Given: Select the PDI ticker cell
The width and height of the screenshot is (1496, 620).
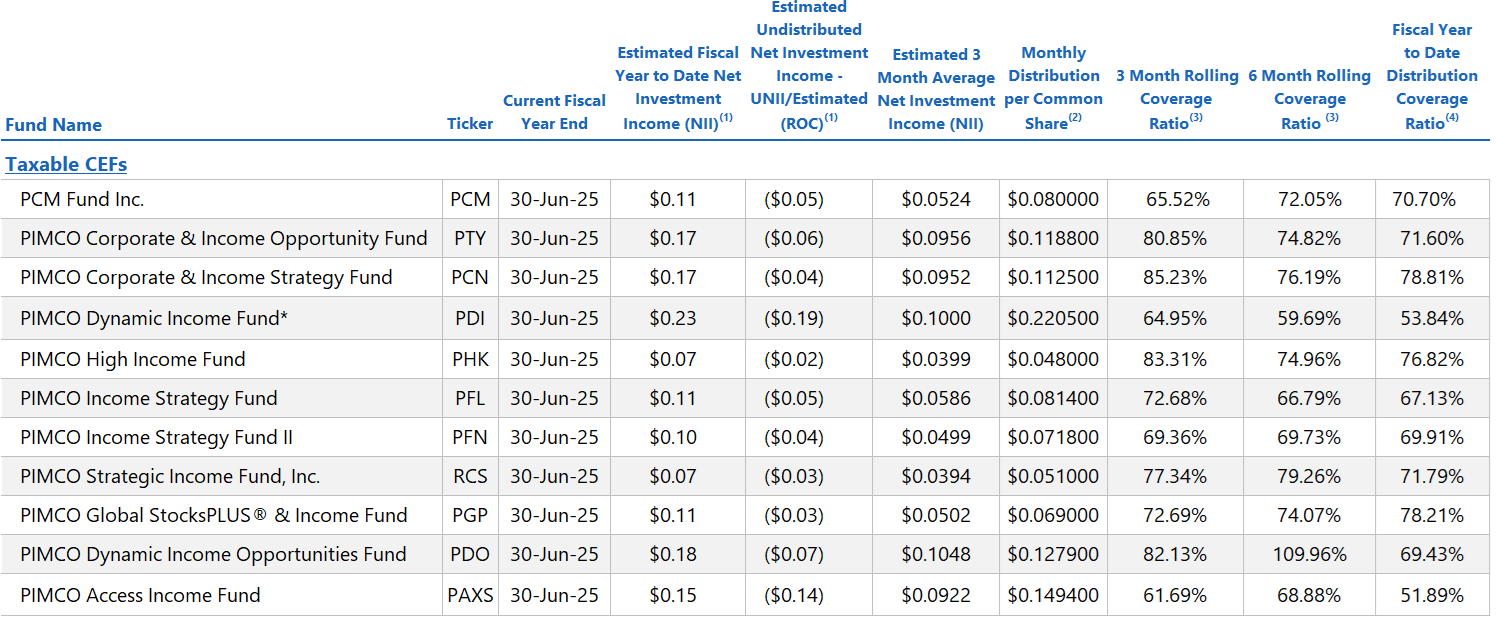Looking at the screenshot, I should click(470, 318).
